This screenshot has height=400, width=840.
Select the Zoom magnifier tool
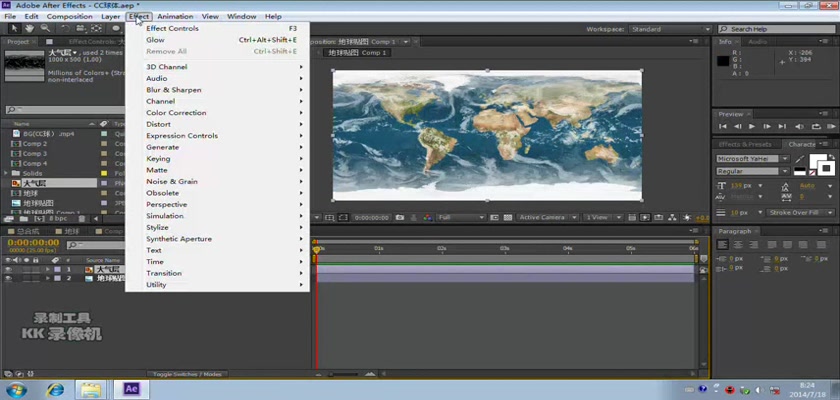coord(45,28)
